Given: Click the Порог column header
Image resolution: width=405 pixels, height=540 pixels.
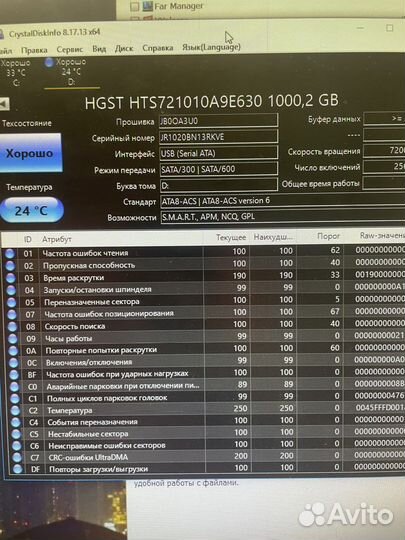Looking at the screenshot, I should pos(328,236).
